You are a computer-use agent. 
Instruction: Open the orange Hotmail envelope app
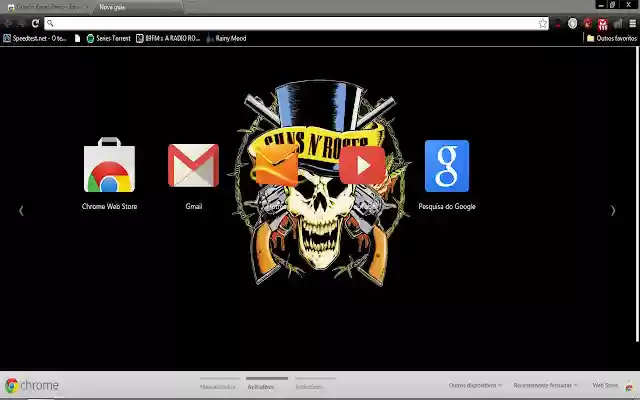(276, 165)
